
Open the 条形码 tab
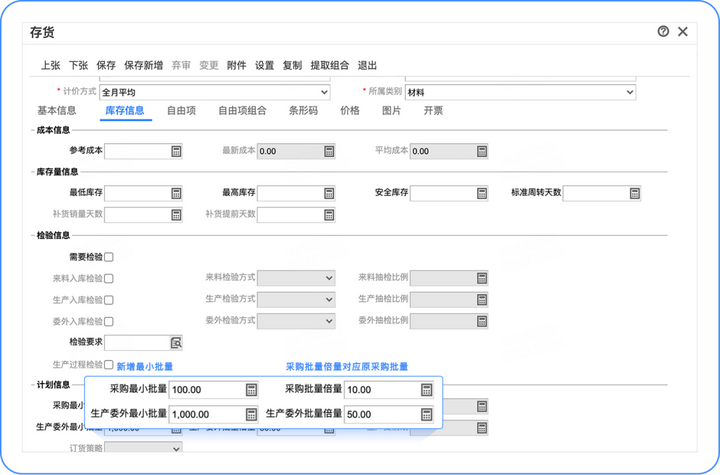(303, 111)
